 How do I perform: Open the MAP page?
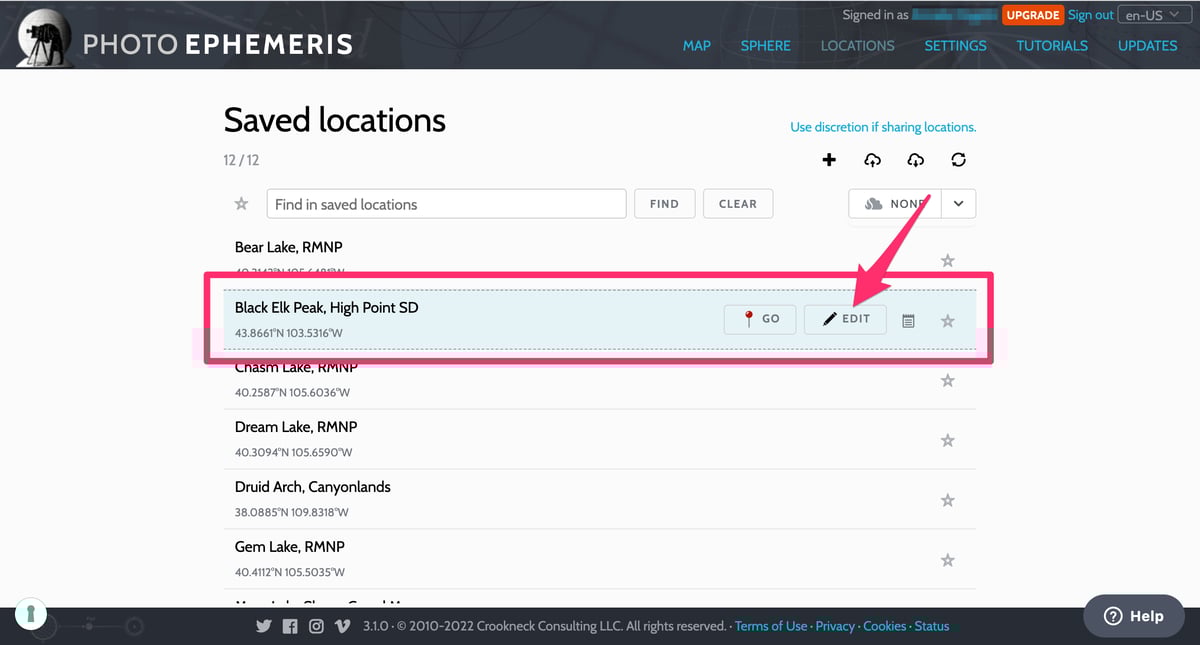click(697, 46)
